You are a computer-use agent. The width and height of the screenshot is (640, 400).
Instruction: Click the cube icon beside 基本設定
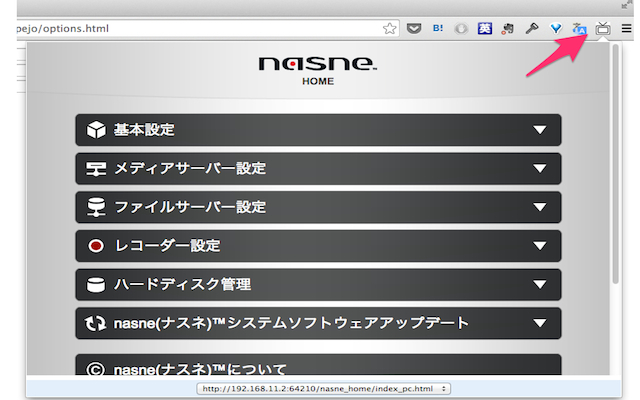point(96,130)
